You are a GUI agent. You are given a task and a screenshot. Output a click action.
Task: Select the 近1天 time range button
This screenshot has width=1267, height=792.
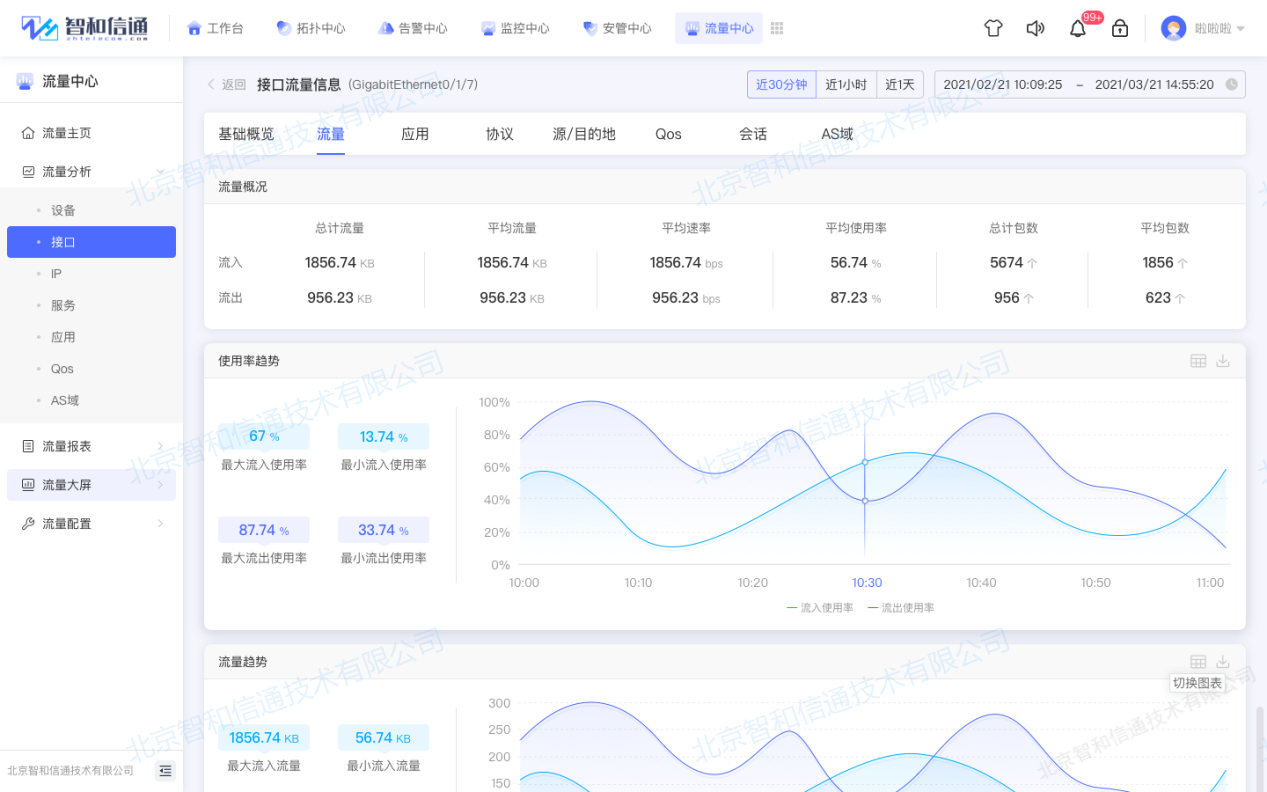click(x=900, y=85)
